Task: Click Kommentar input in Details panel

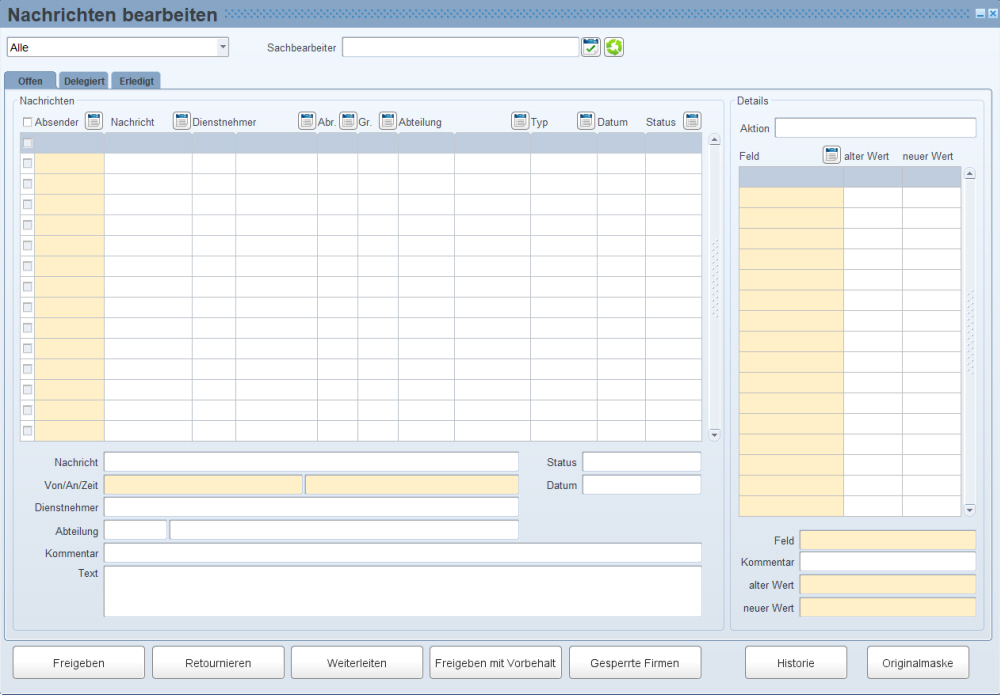Action: pos(888,562)
